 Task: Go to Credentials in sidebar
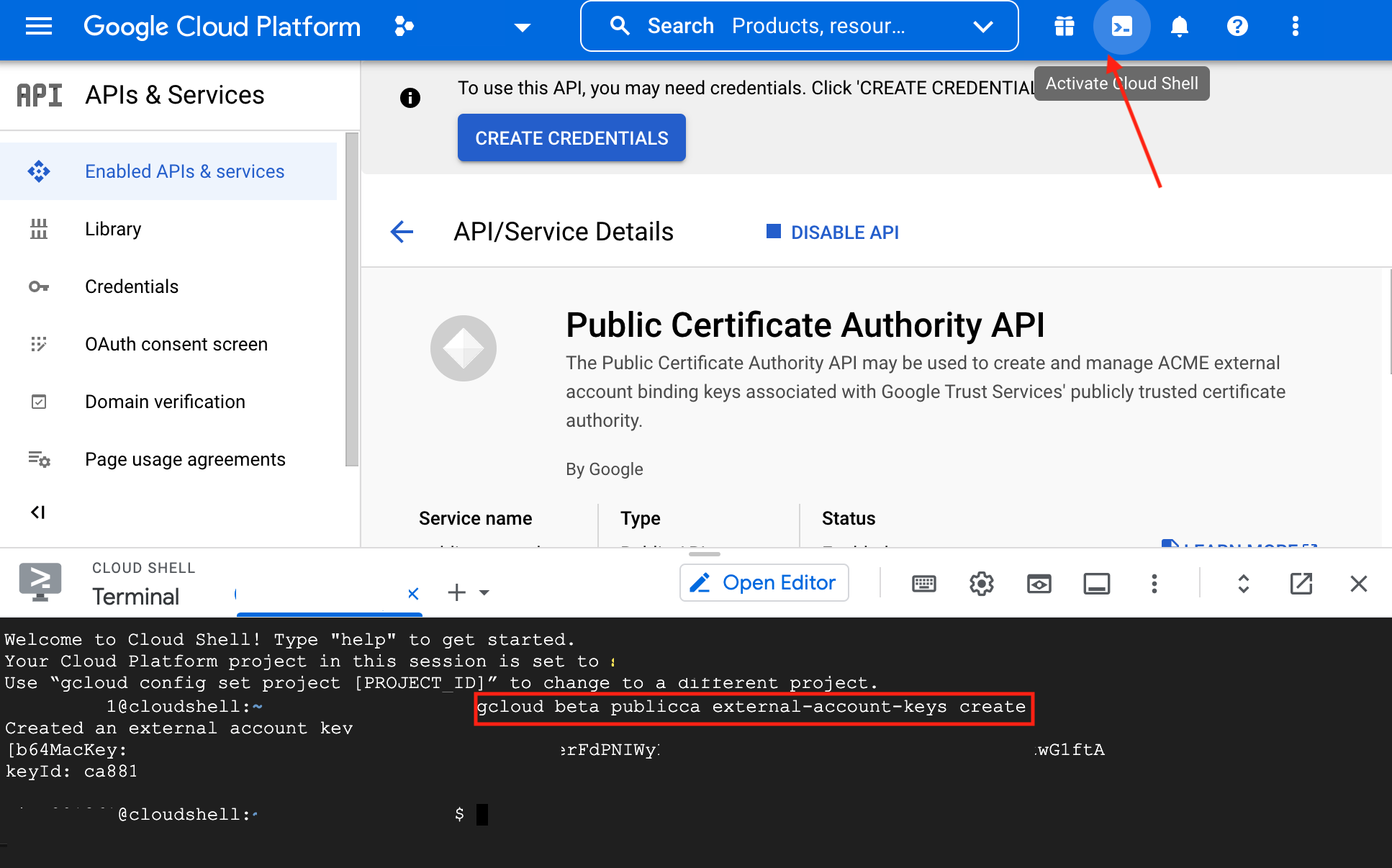click(x=168, y=286)
